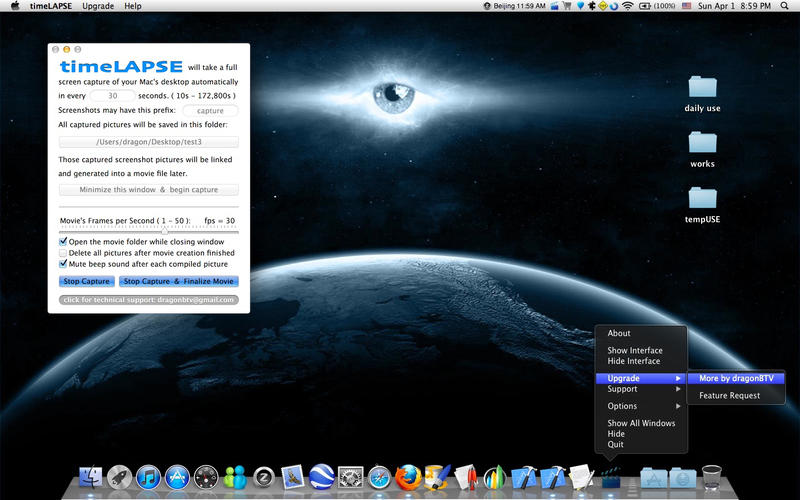Image resolution: width=800 pixels, height=500 pixels.
Task: Open System Preferences gear icon in dock
Action: click(x=351, y=478)
